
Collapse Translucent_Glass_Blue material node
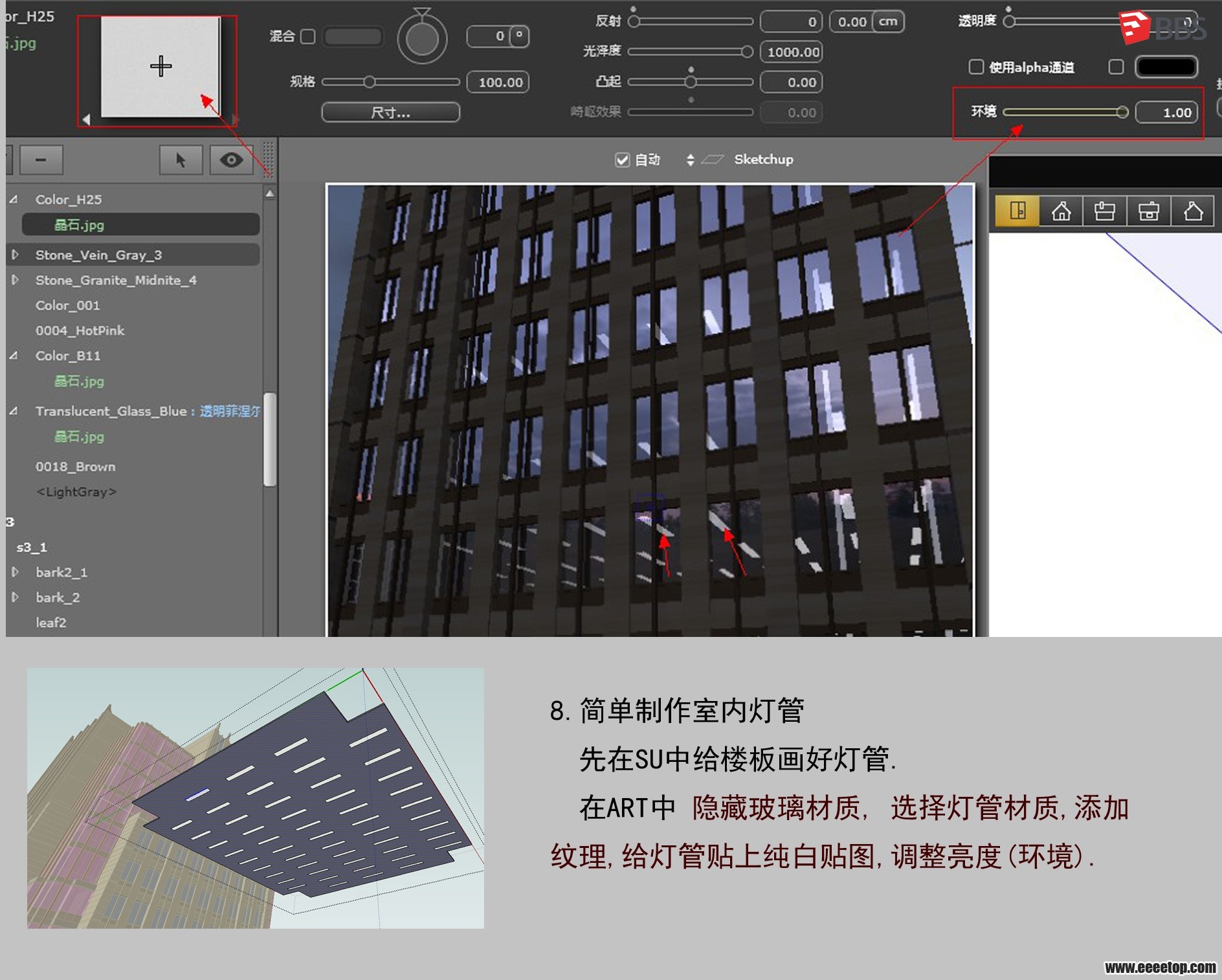(14, 411)
